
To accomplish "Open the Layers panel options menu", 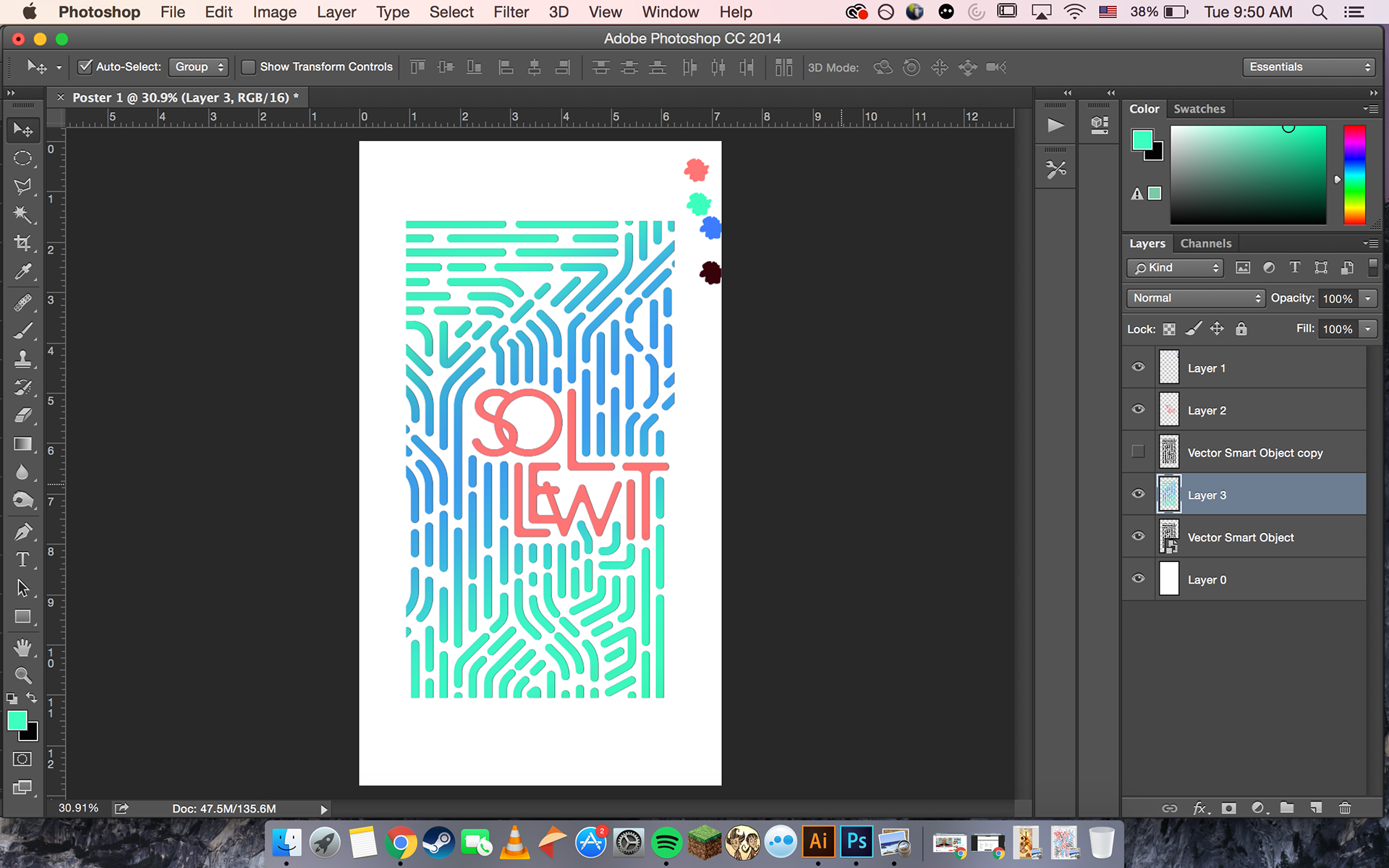I will coord(1370,244).
